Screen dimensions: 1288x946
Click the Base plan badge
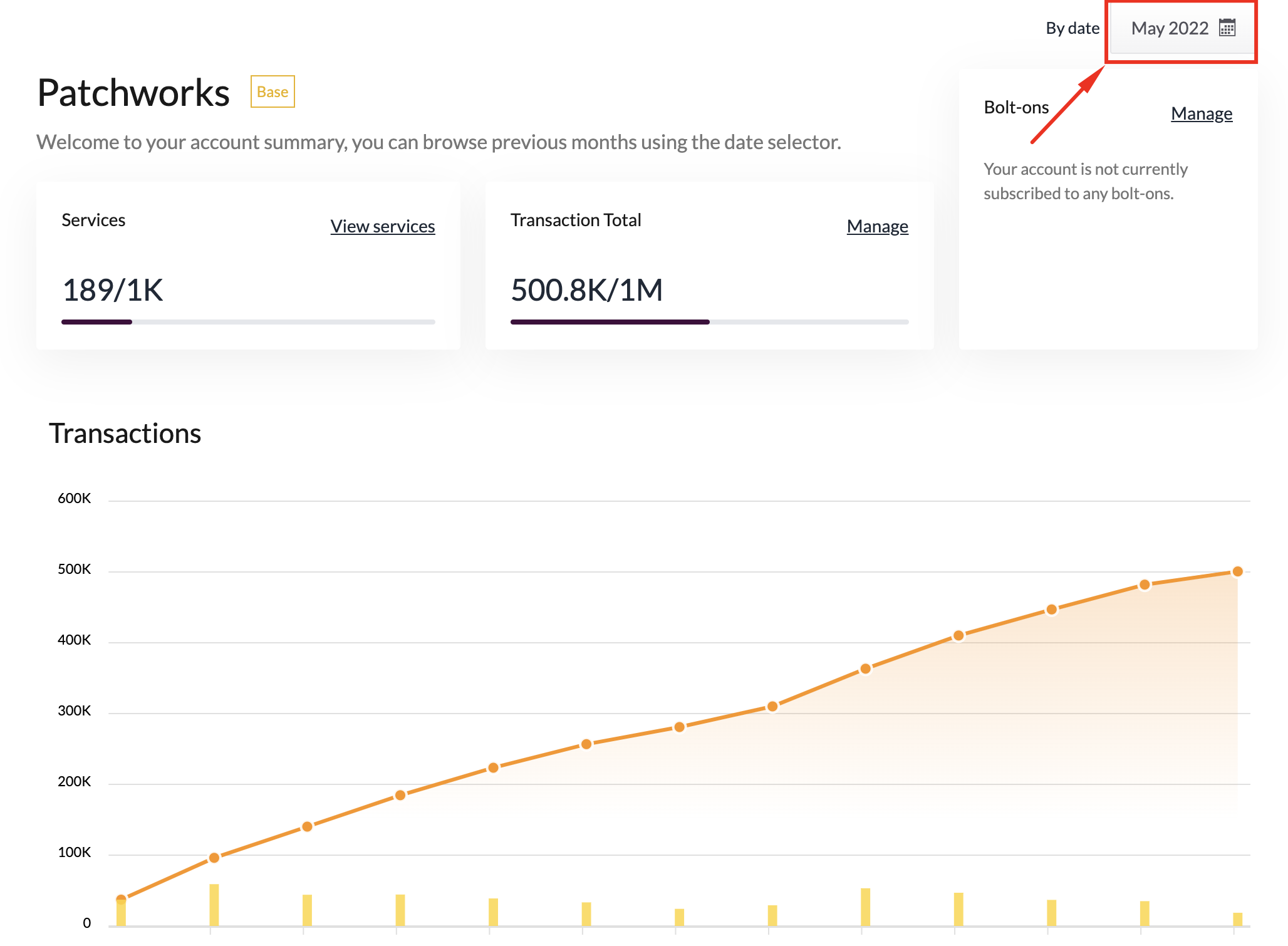(273, 91)
